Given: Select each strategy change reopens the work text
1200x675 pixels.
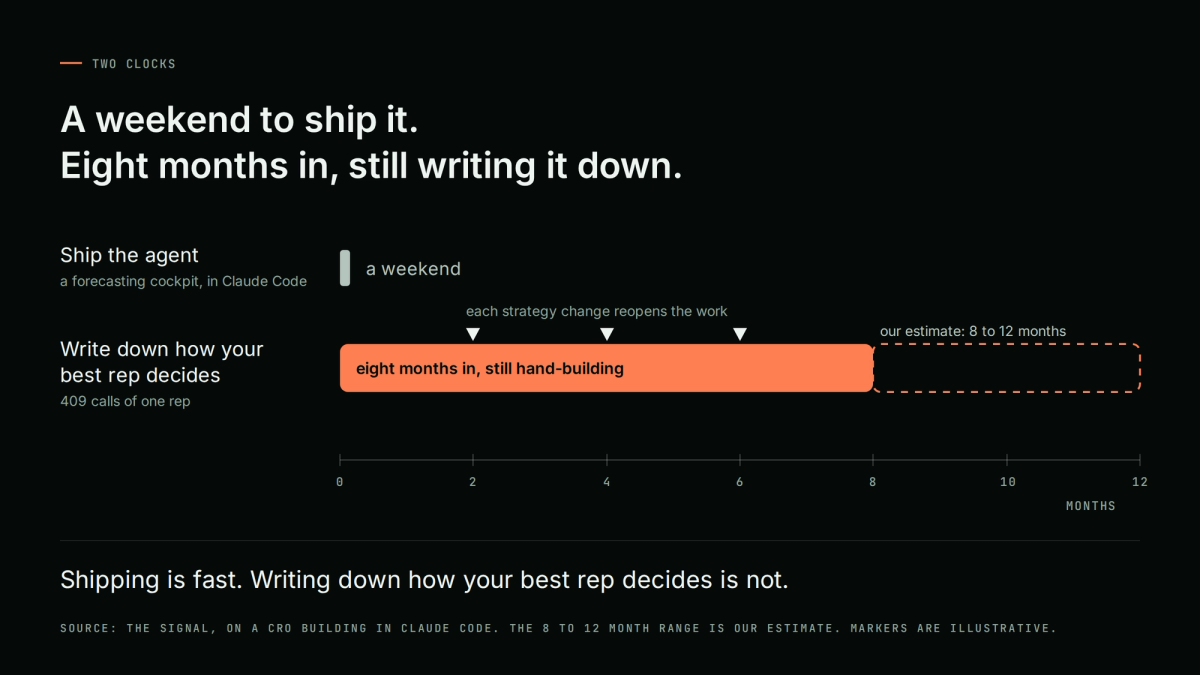Looking at the screenshot, I should click(597, 311).
